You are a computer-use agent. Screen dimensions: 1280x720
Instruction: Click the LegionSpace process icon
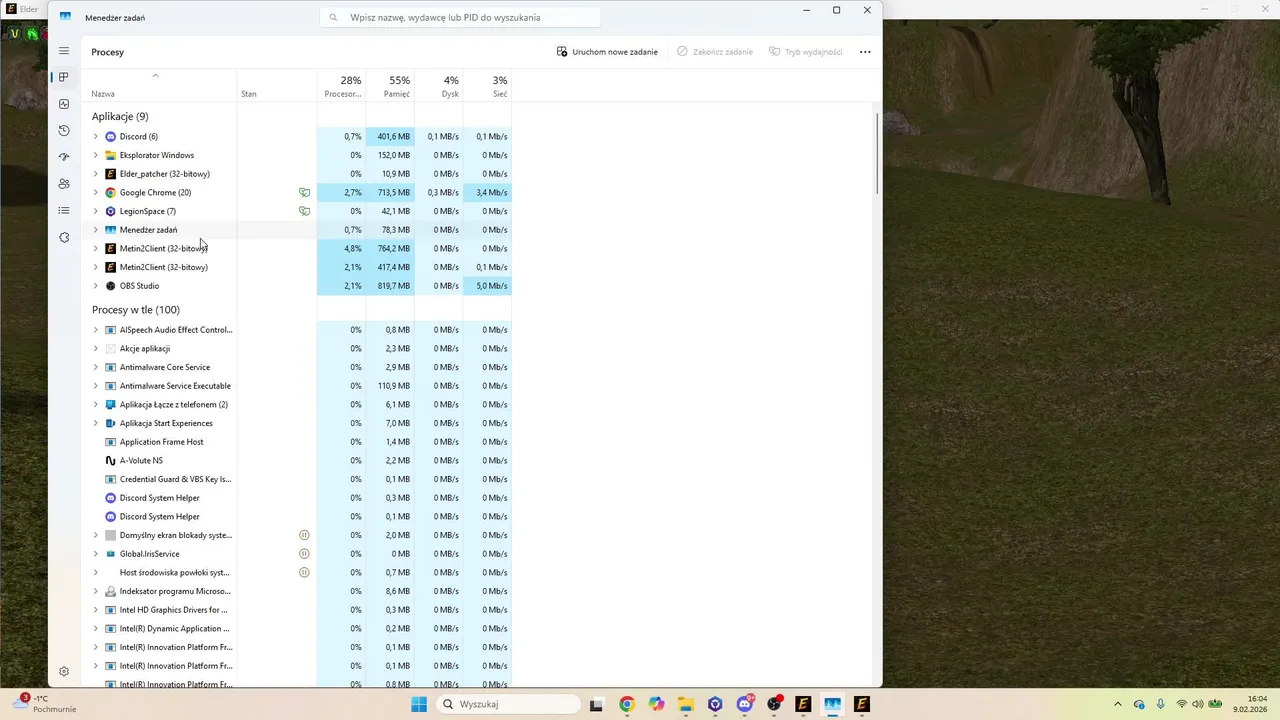[x=111, y=211]
